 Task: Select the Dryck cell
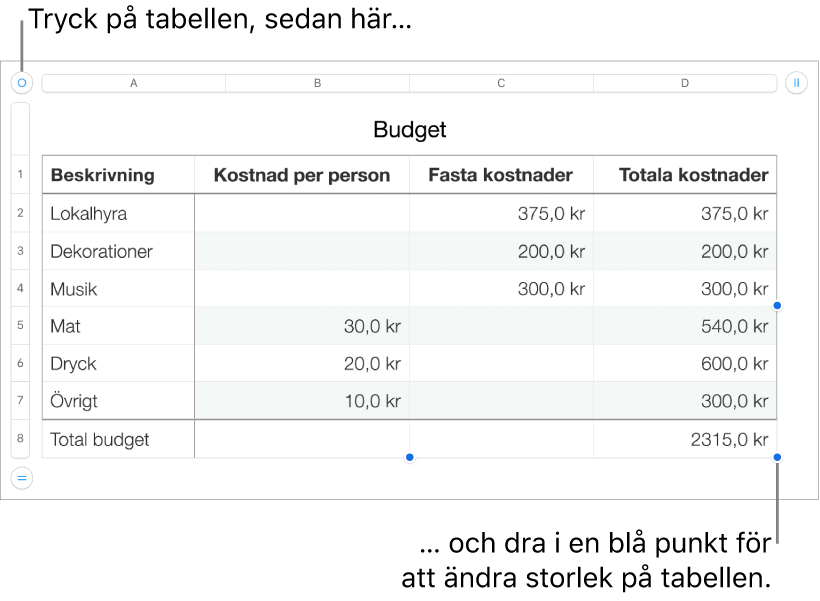[119, 364]
